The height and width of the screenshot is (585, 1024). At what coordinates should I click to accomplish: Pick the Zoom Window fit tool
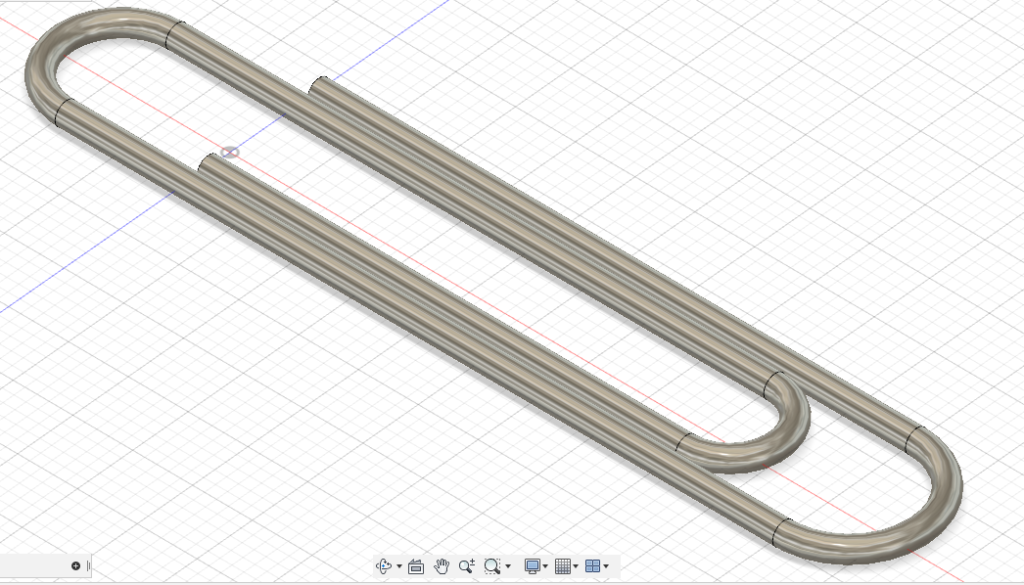tap(492, 566)
